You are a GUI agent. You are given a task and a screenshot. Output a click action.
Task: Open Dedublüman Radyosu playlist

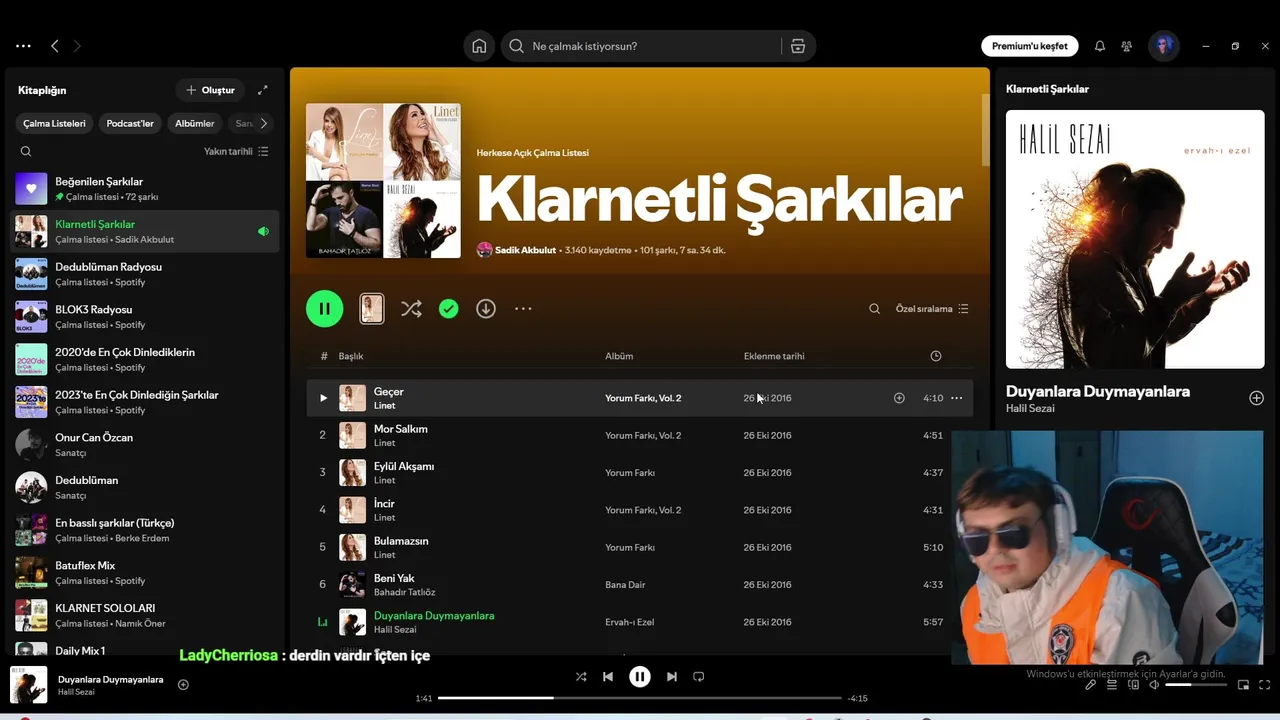[145, 274]
